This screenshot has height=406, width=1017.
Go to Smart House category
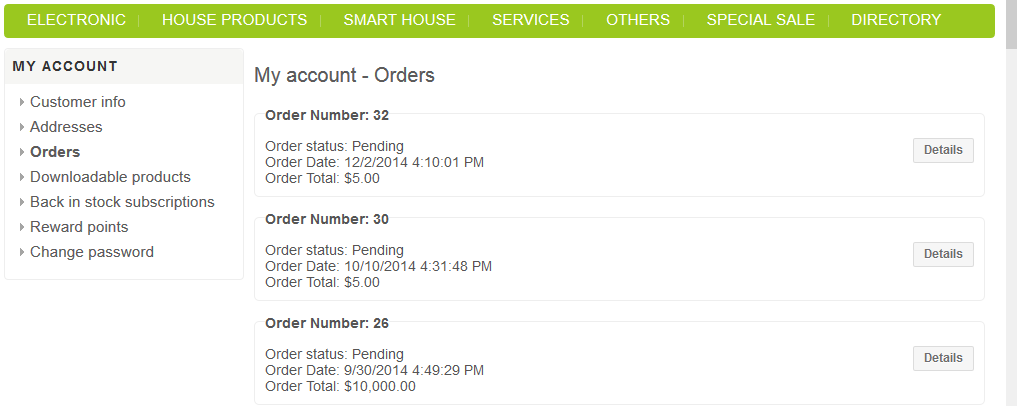(x=399, y=20)
